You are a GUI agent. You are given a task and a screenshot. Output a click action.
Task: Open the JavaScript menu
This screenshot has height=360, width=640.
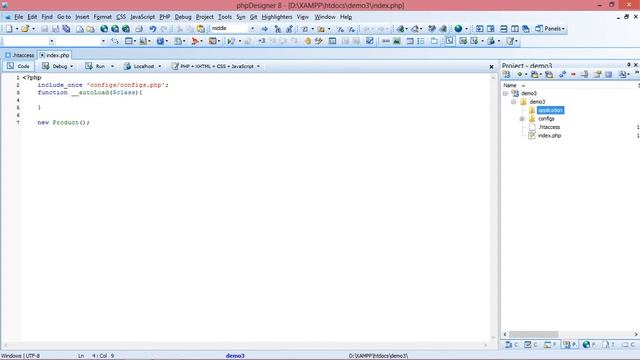(142, 17)
